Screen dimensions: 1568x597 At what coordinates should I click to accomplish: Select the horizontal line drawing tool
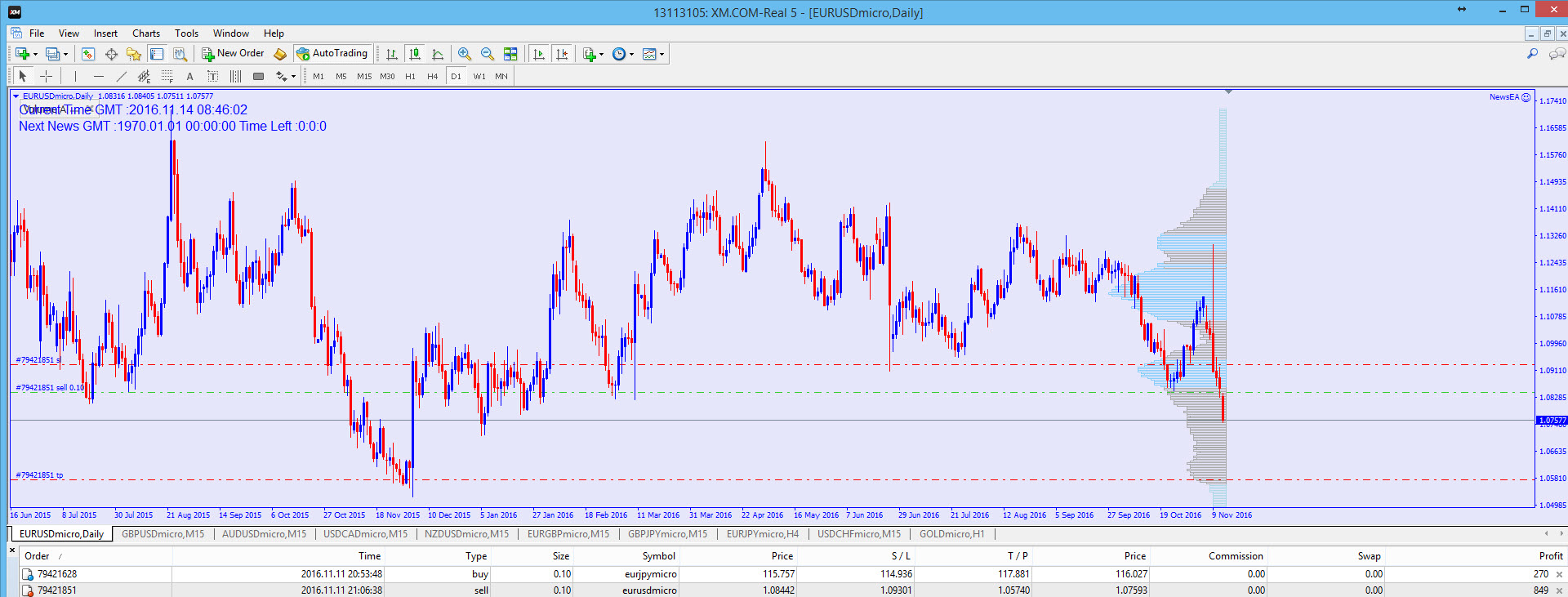(99, 76)
